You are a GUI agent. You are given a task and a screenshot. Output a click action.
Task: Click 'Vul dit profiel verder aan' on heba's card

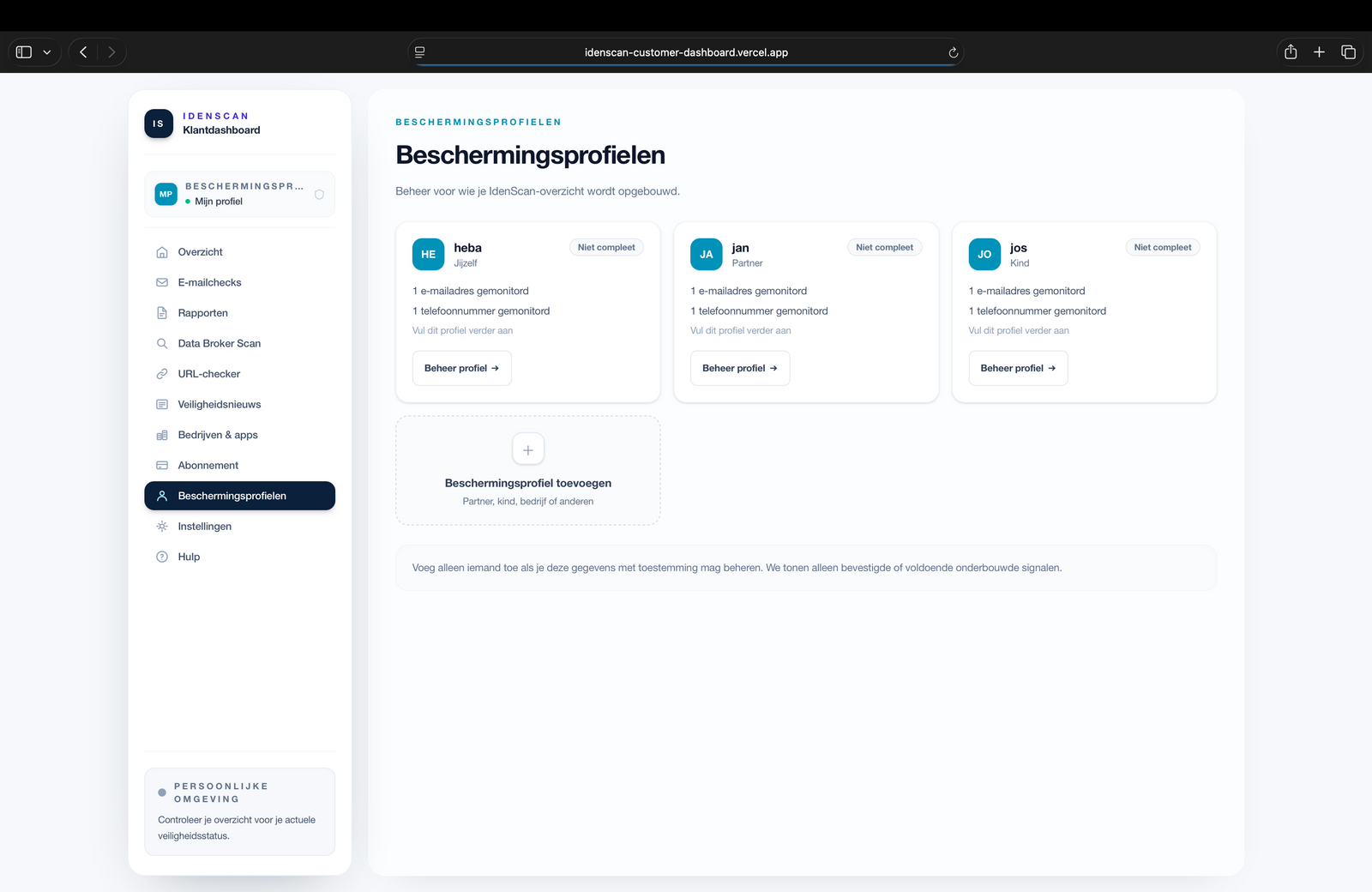click(x=463, y=330)
